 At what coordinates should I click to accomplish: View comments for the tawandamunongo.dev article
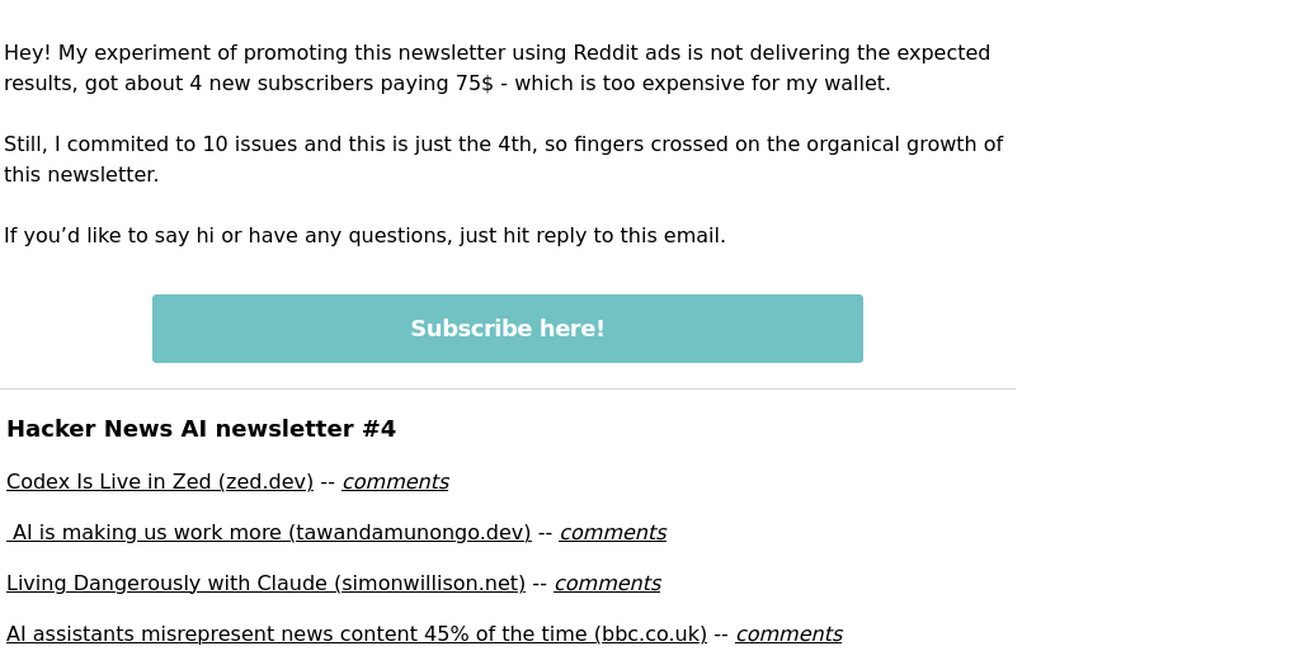(x=612, y=533)
